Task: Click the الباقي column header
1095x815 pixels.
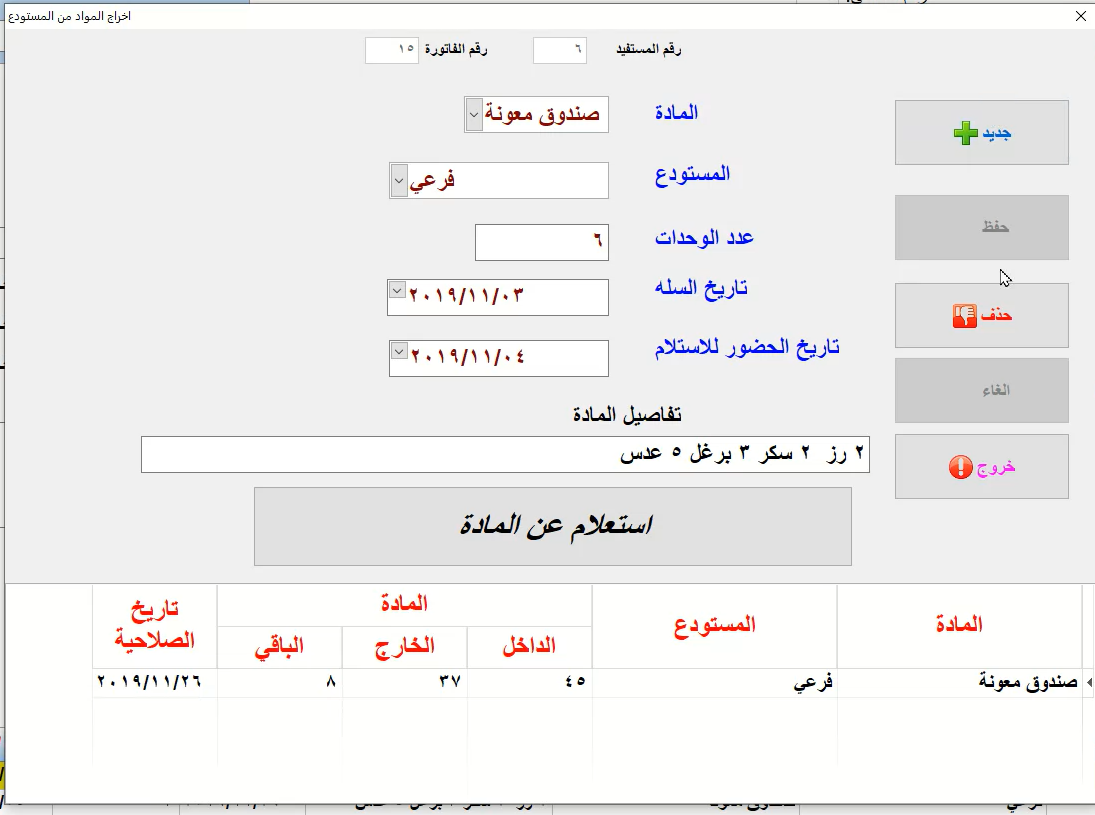Action: (x=280, y=646)
